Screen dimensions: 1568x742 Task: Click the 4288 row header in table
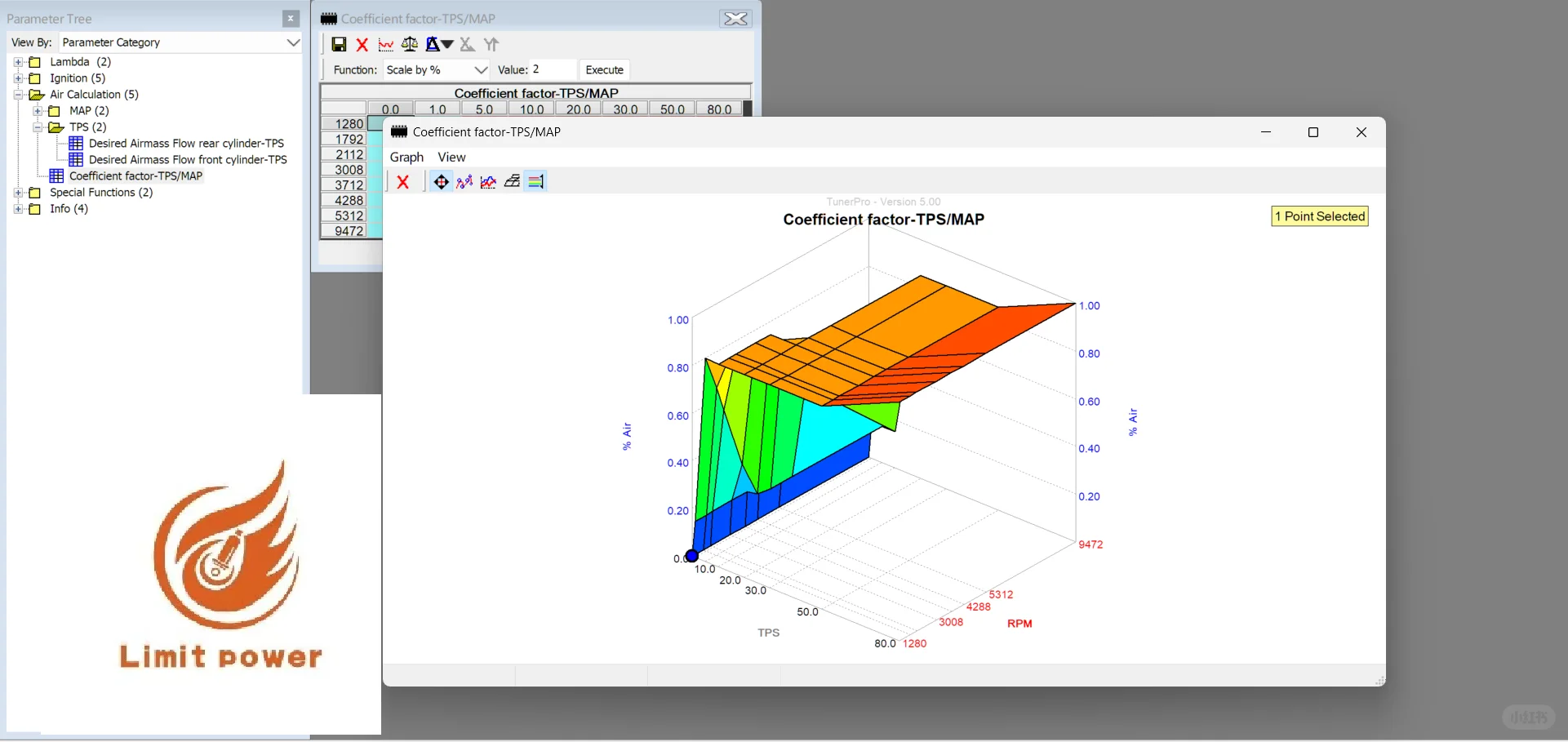344,201
